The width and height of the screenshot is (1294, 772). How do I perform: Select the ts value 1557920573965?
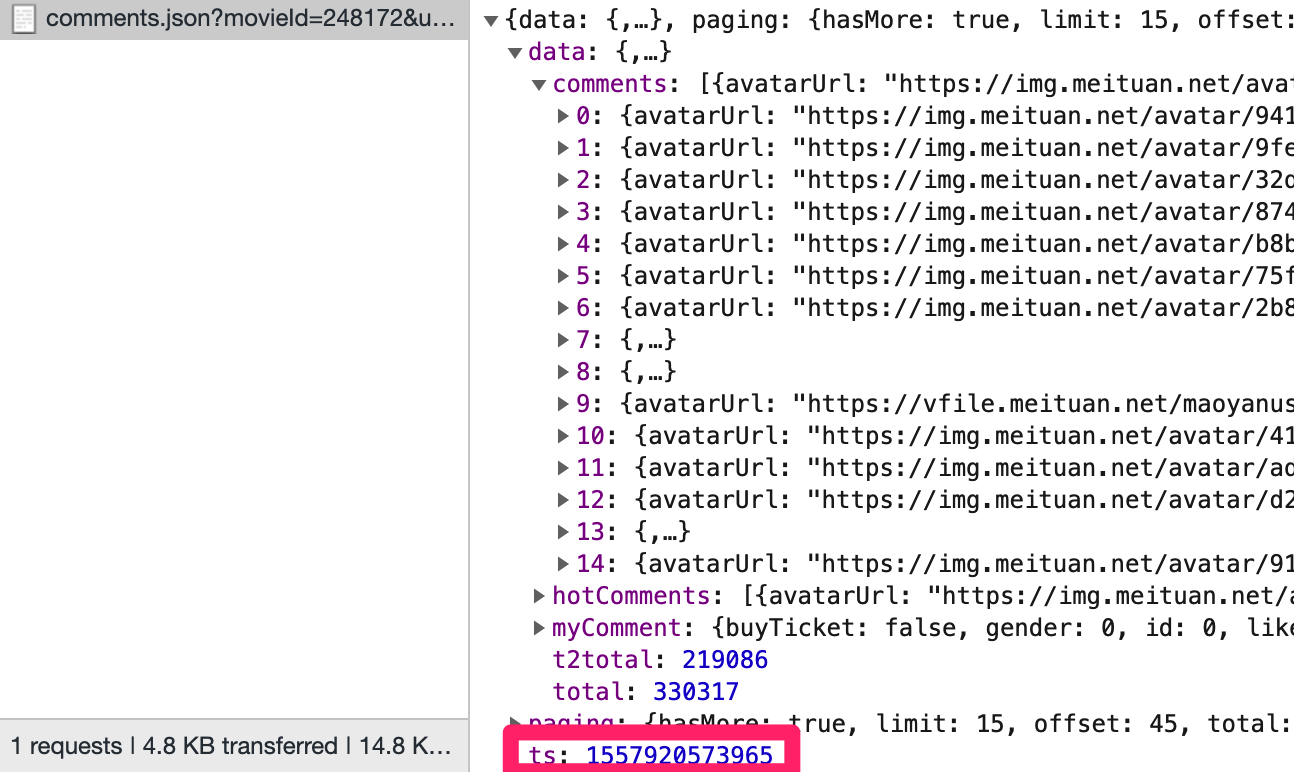680,755
